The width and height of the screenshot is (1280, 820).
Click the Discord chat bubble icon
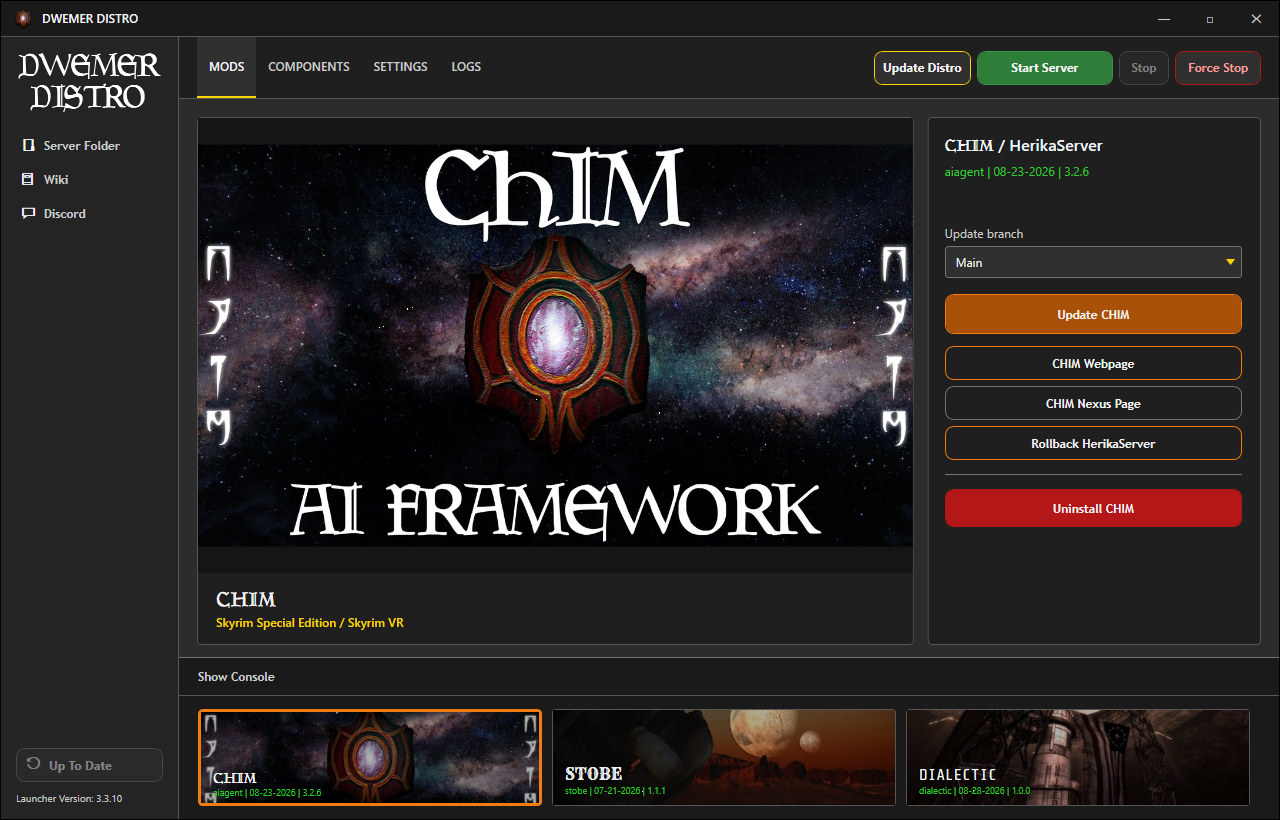tap(28, 214)
